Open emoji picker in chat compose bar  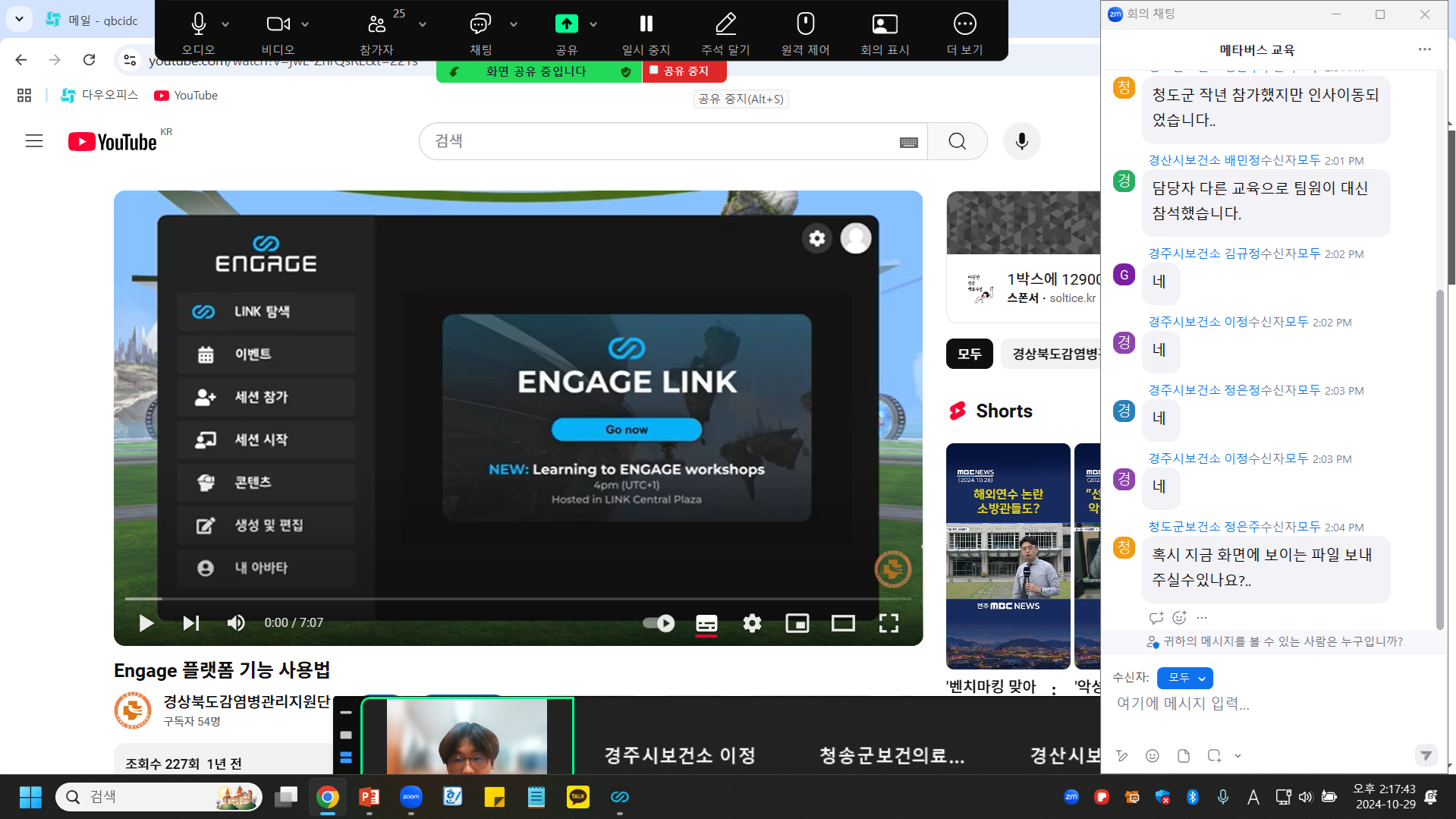pyautogui.click(x=1152, y=755)
